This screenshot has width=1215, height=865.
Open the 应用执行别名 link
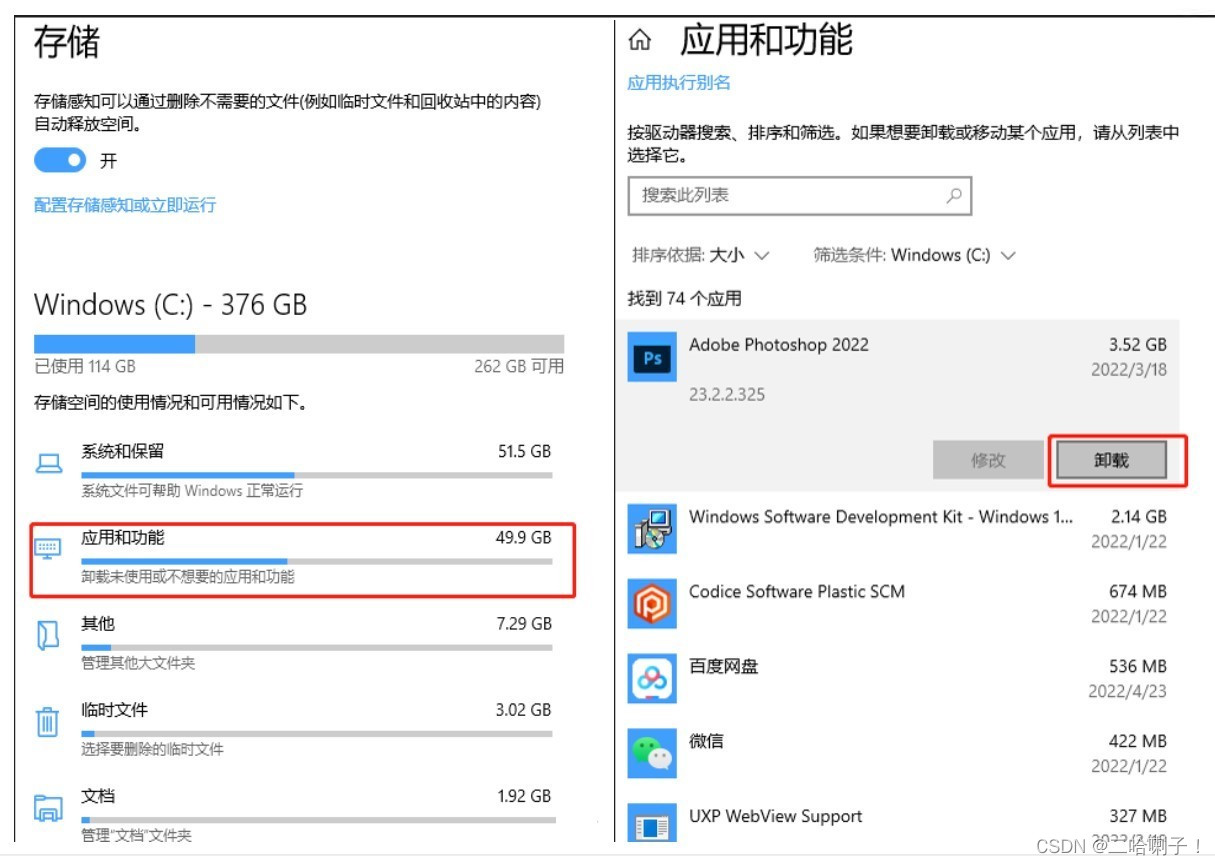[679, 83]
